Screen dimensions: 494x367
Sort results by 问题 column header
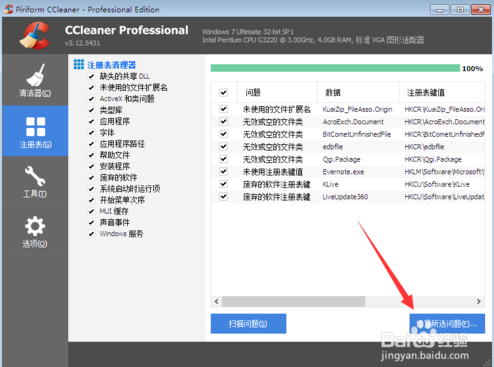click(277, 92)
